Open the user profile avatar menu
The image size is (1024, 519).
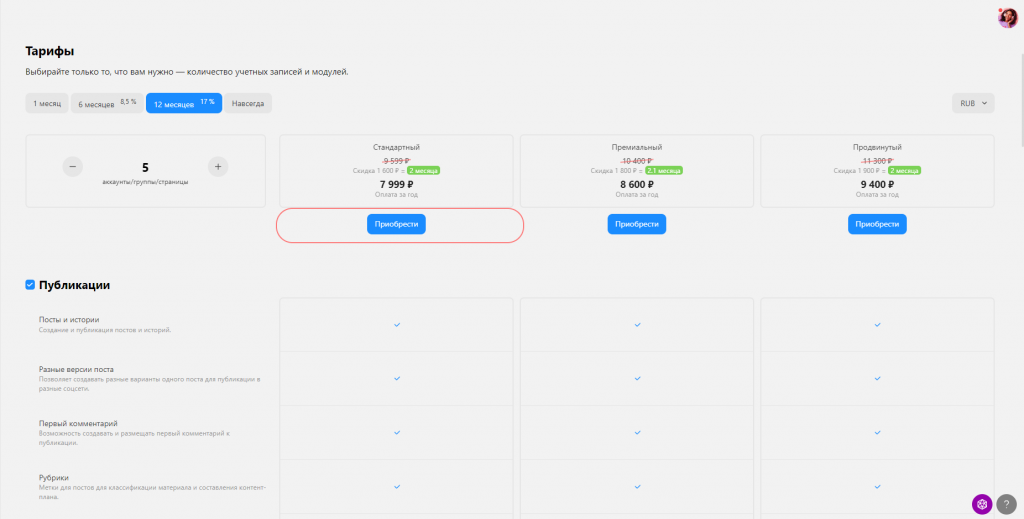1007,17
